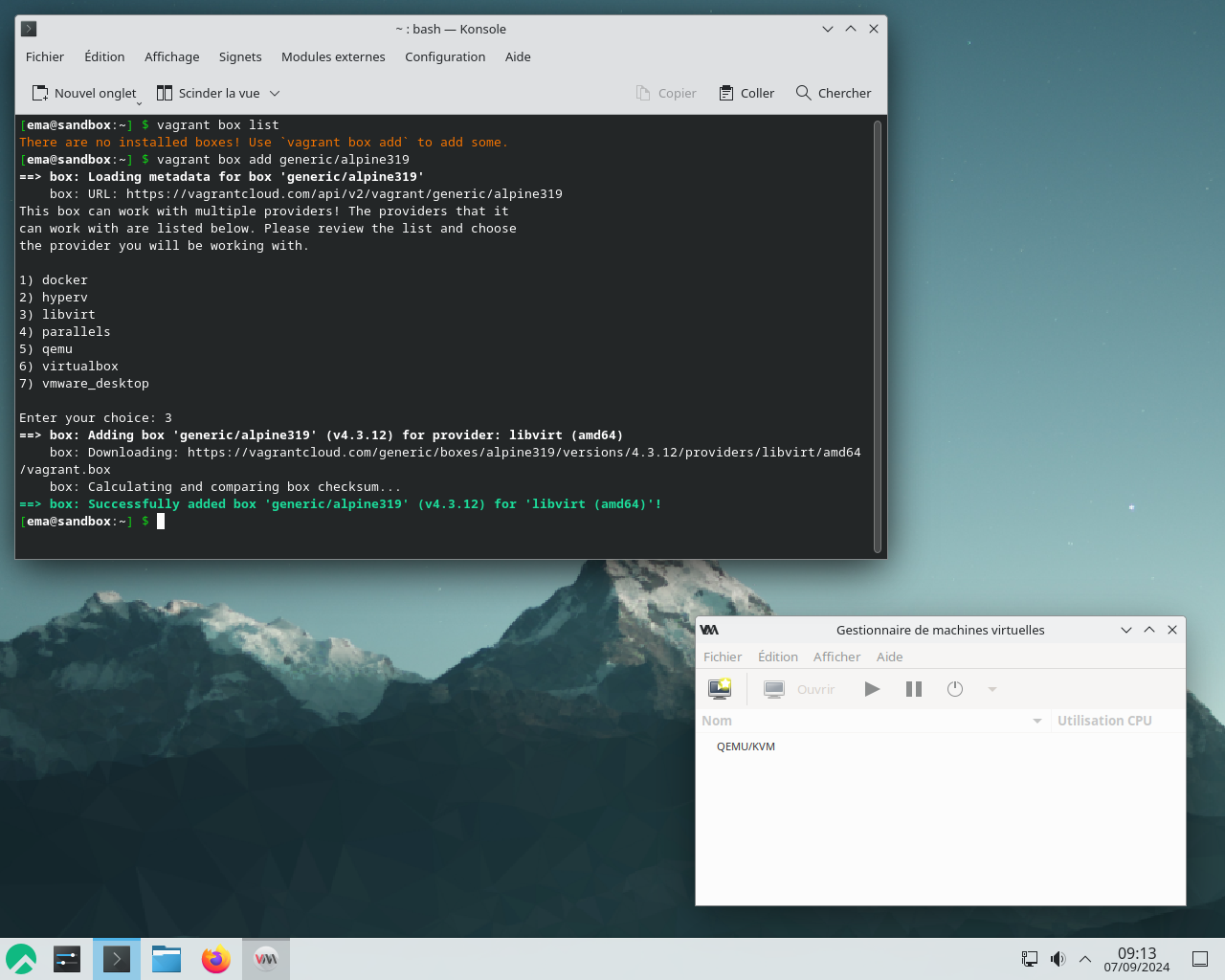Open Afficher menu in virtual machine manager
This screenshot has width=1225, height=980.
pyautogui.click(x=836, y=657)
